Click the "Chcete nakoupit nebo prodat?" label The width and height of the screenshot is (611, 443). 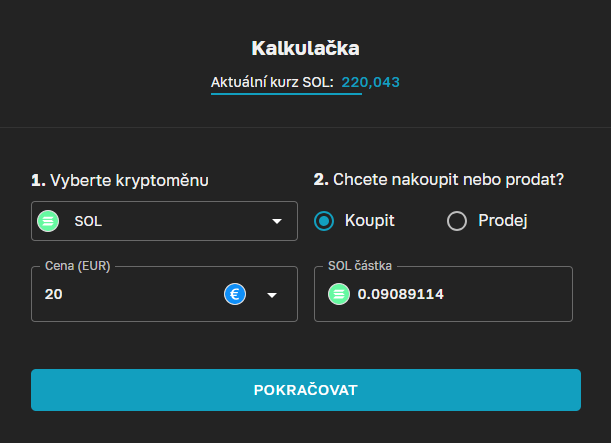click(x=448, y=180)
